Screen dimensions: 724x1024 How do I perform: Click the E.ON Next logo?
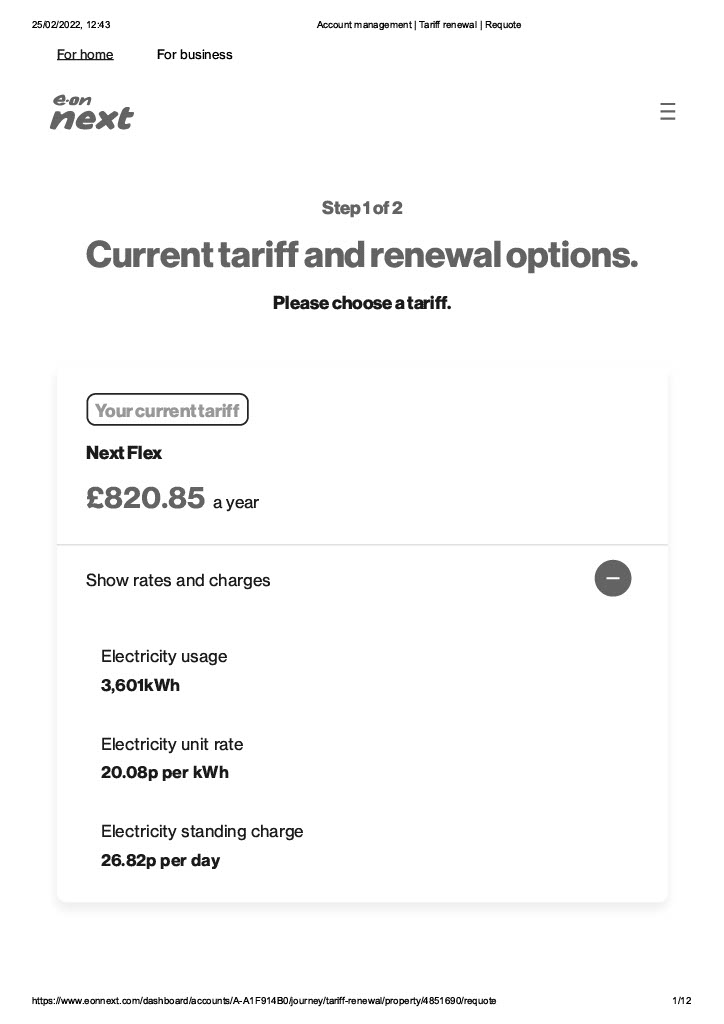point(92,112)
